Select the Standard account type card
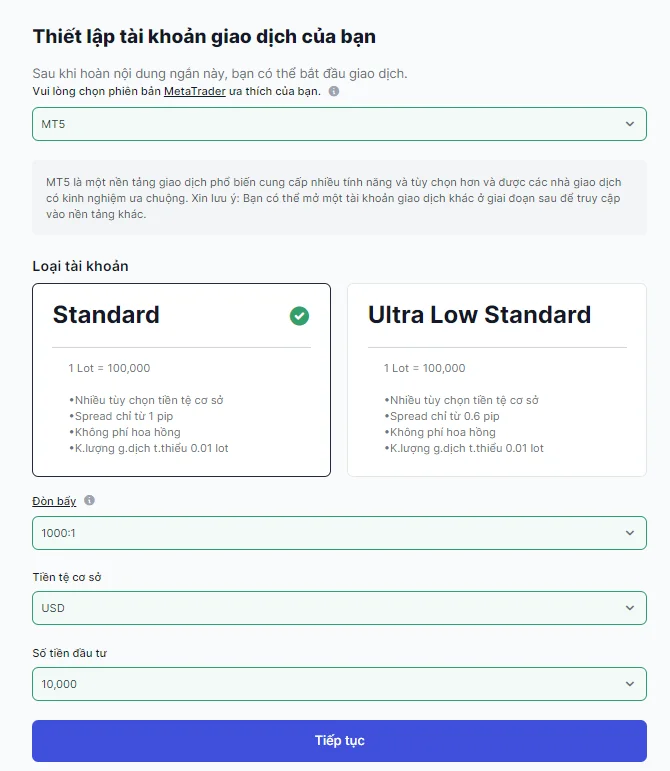The image size is (670, 771). click(181, 380)
